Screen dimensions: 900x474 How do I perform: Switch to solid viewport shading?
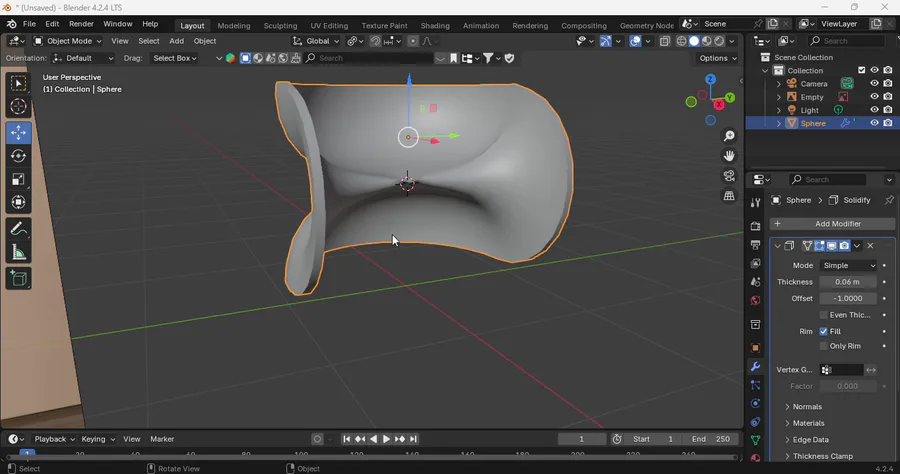[x=694, y=41]
